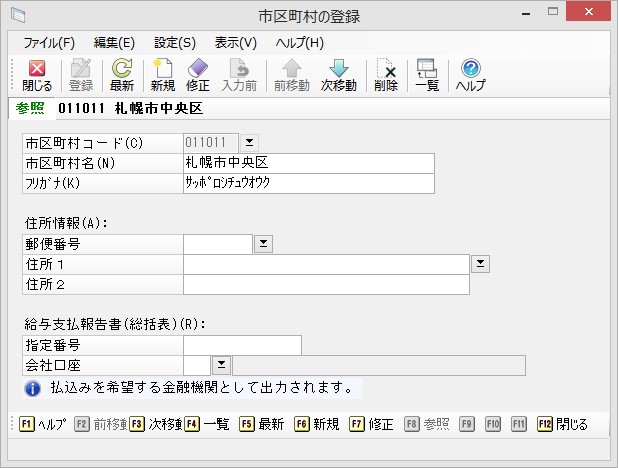
Task: Expand the 市区町村コード dropdown arrow
Action: point(250,142)
